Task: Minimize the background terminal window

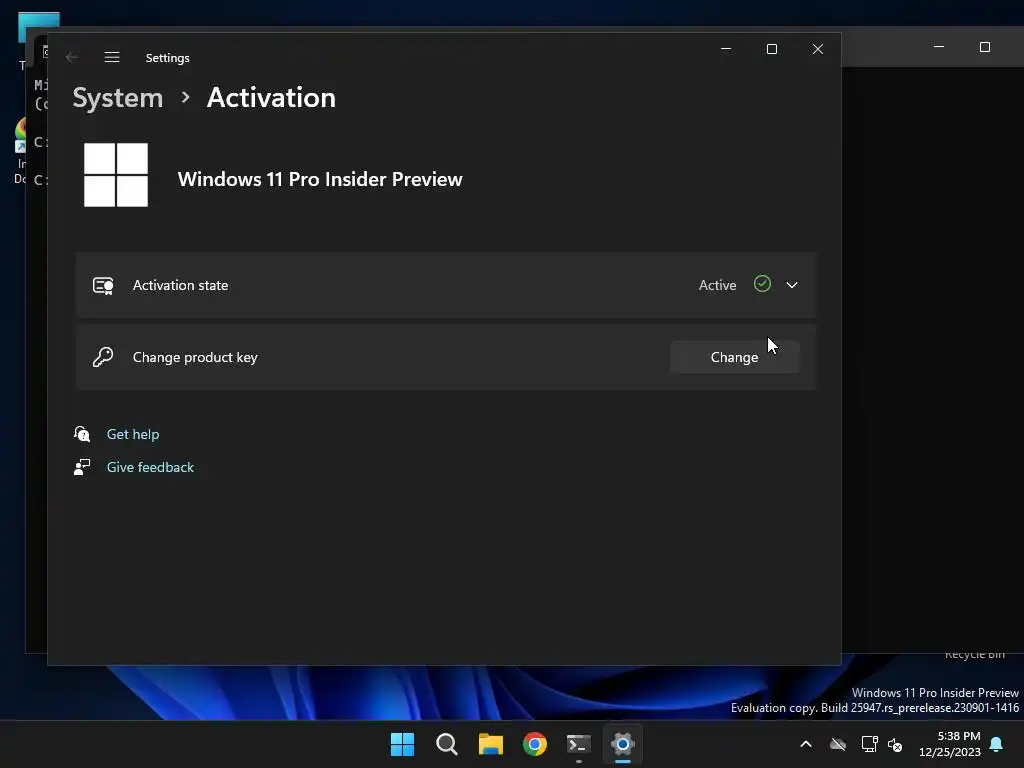Action: [x=939, y=47]
